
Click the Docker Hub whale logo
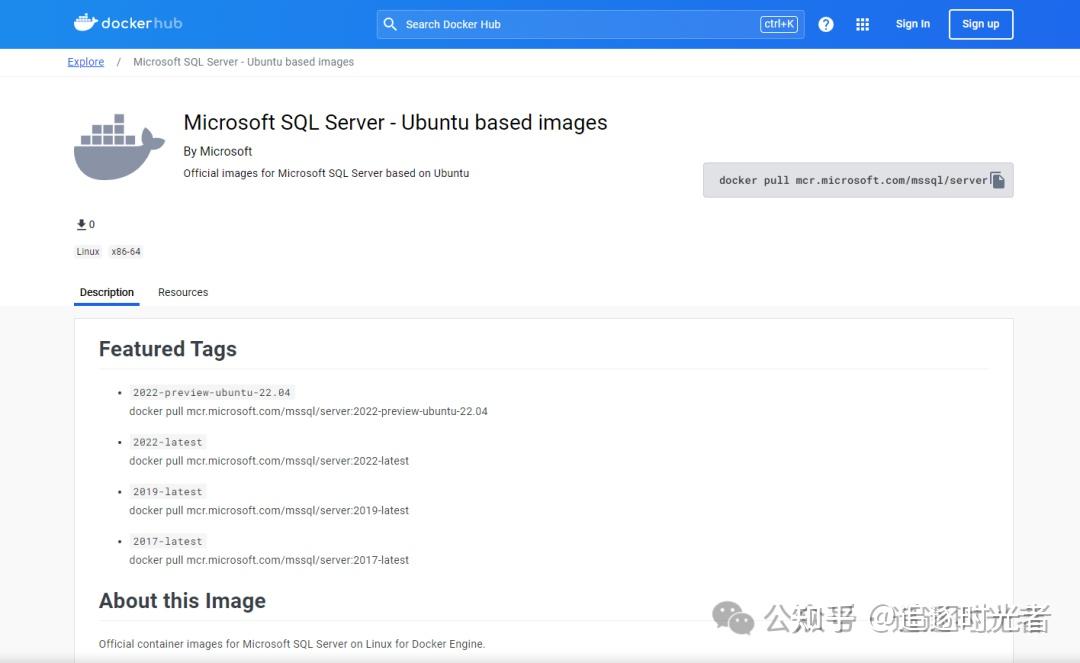pos(89,22)
